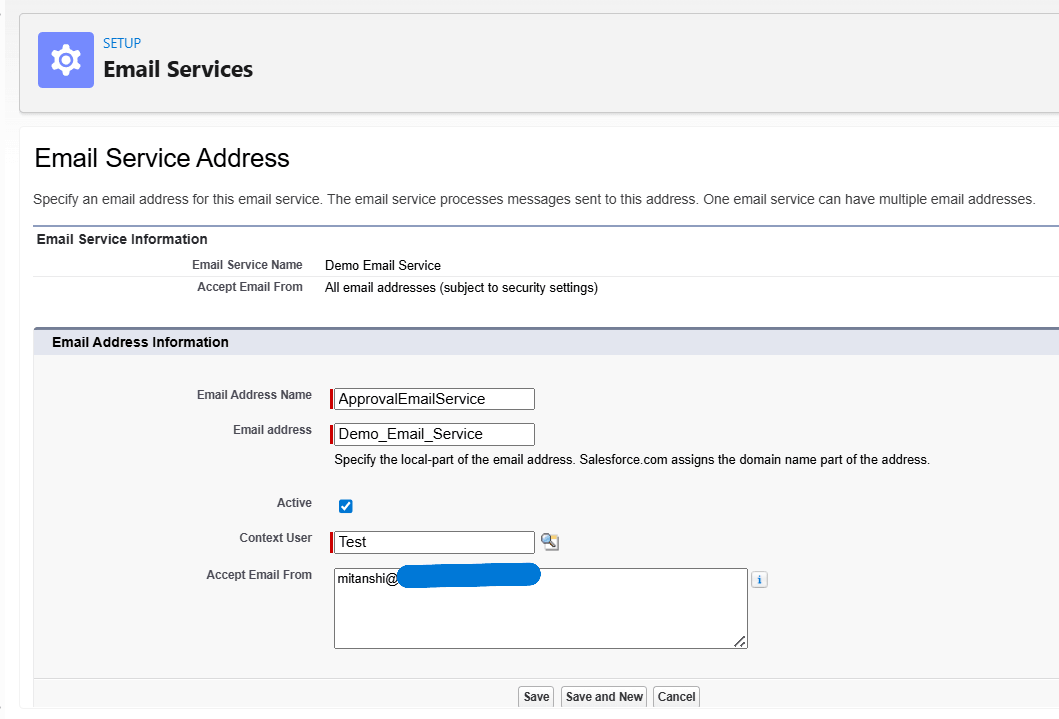Image resolution: width=1059 pixels, height=719 pixels.
Task: Click the Email Service Information section header
Action: [121, 239]
